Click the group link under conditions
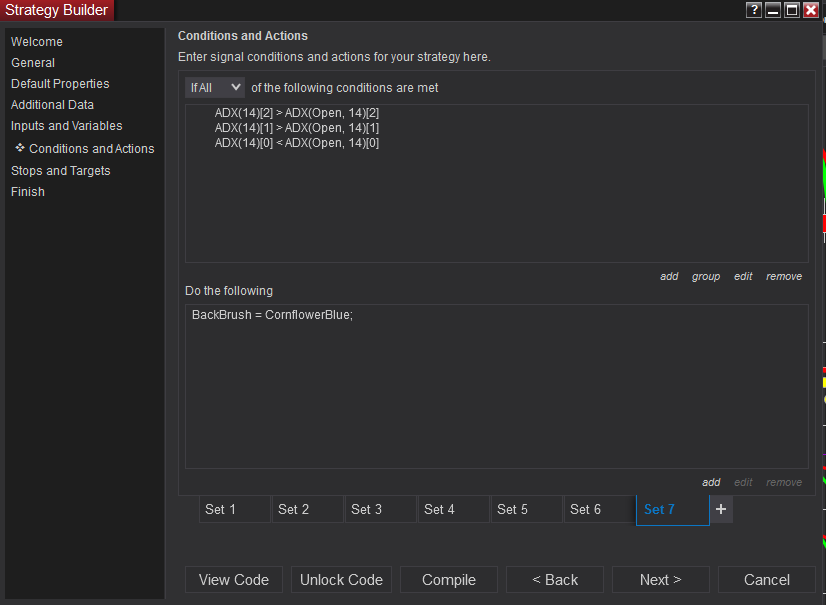Image resolution: width=826 pixels, height=605 pixels. (706, 276)
